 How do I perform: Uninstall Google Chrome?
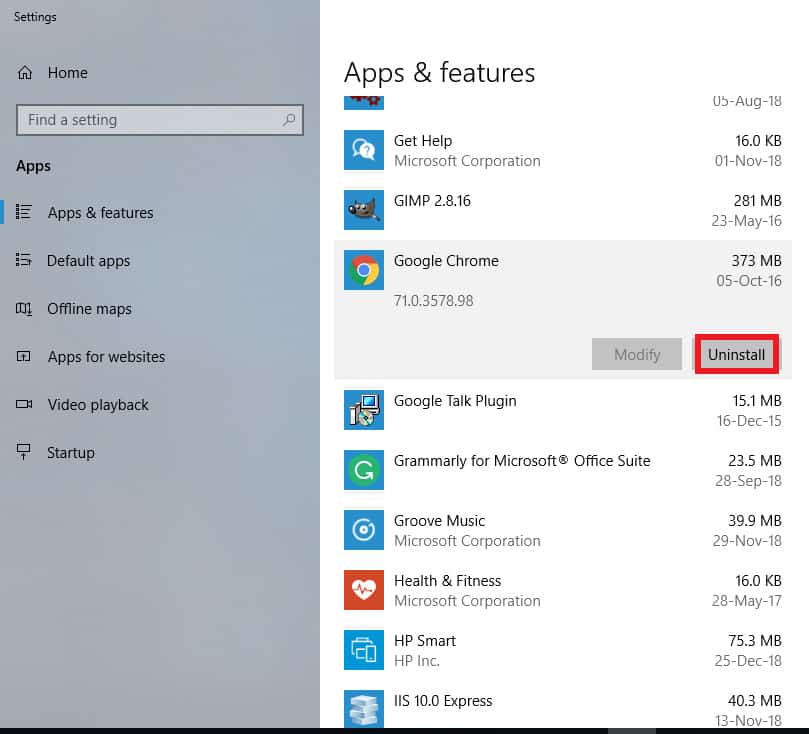point(736,354)
